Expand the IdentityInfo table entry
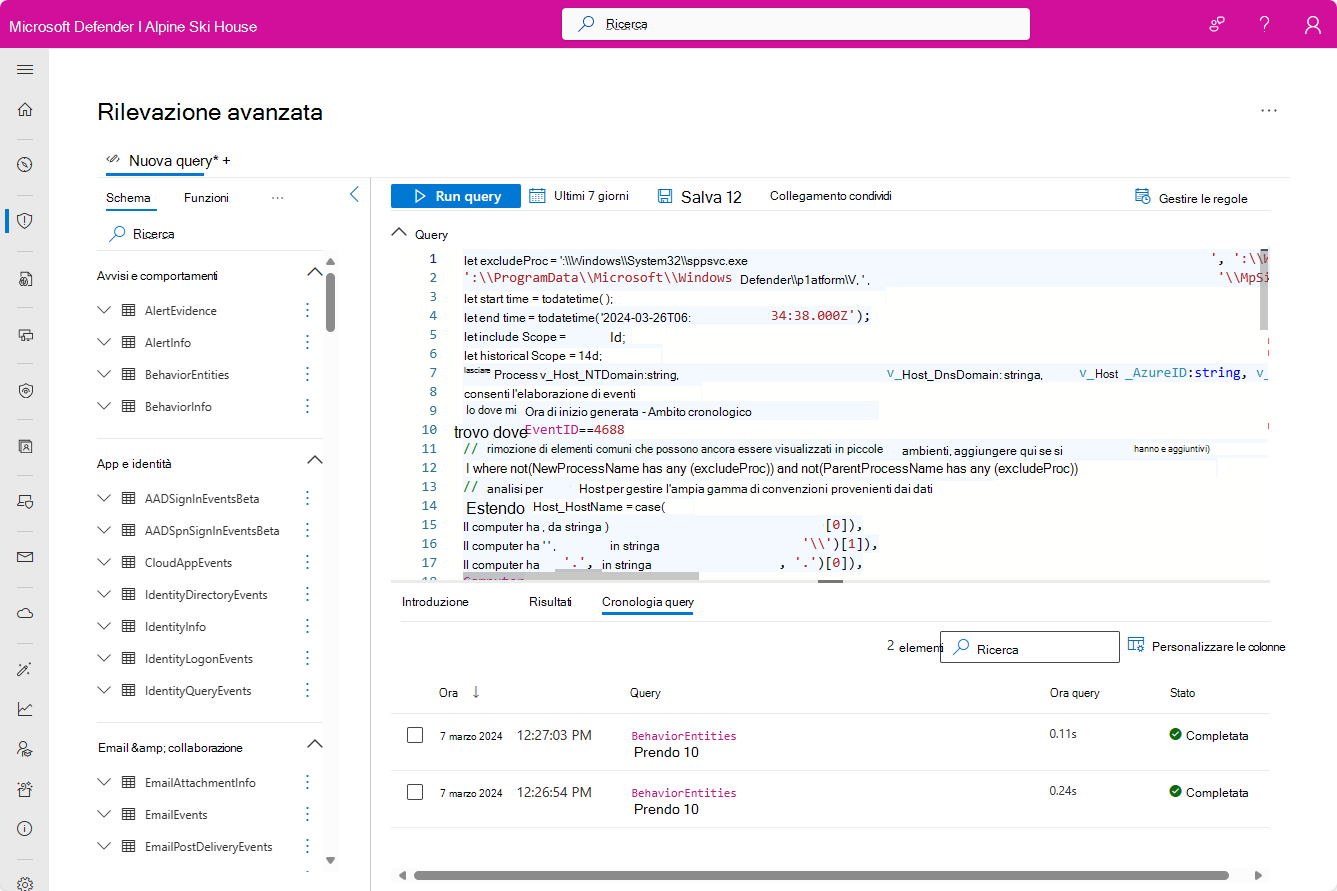Image resolution: width=1337 pixels, height=891 pixels. point(104,626)
